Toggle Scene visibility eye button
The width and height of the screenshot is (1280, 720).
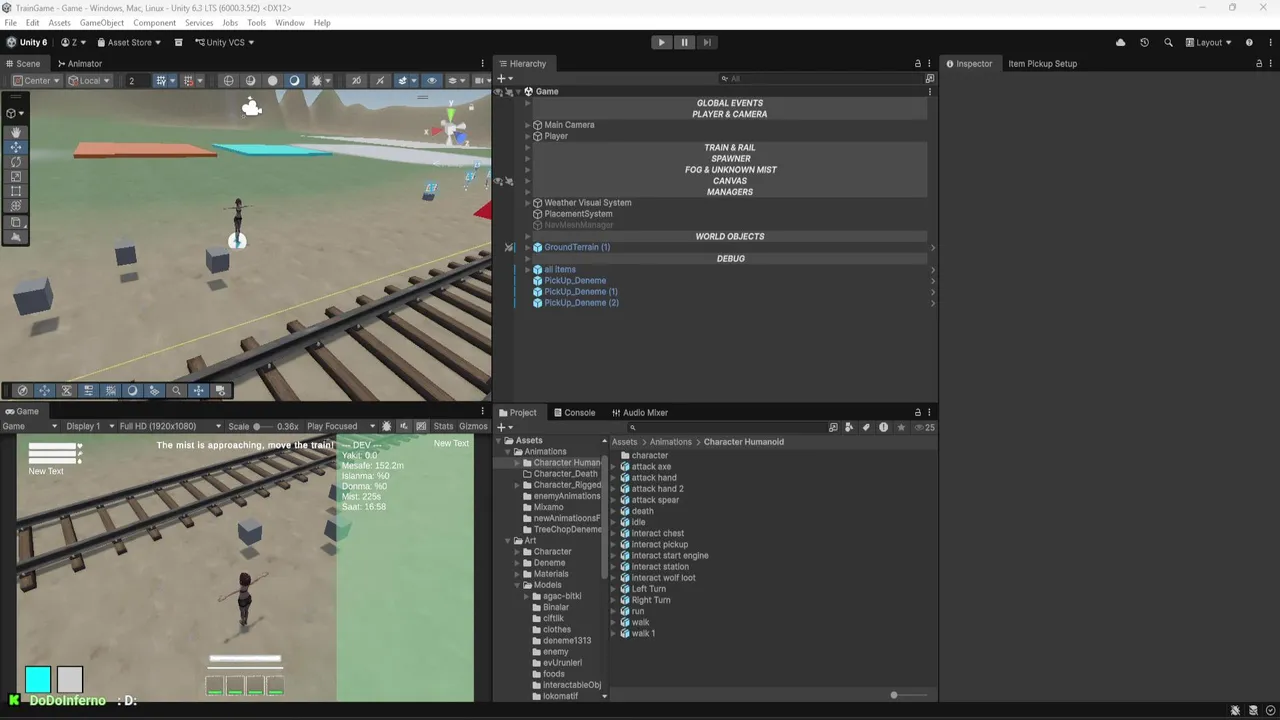431,81
